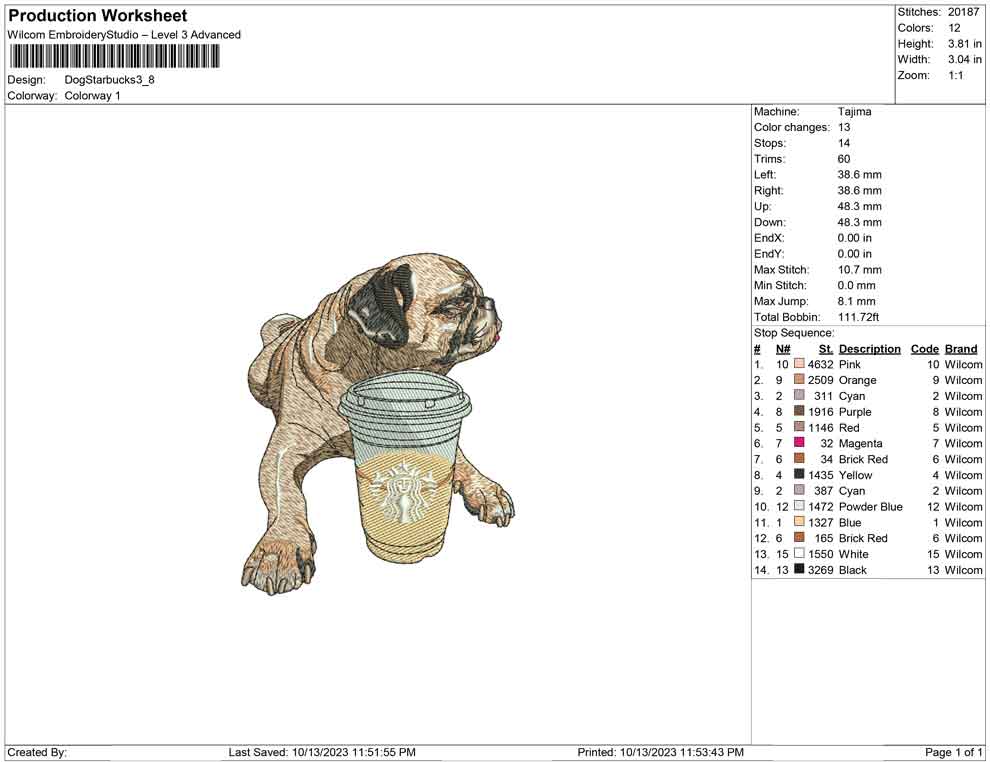990x762 pixels.
Task: Click the Powder Blue swatch in stop 10
Action: [x=799, y=506]
